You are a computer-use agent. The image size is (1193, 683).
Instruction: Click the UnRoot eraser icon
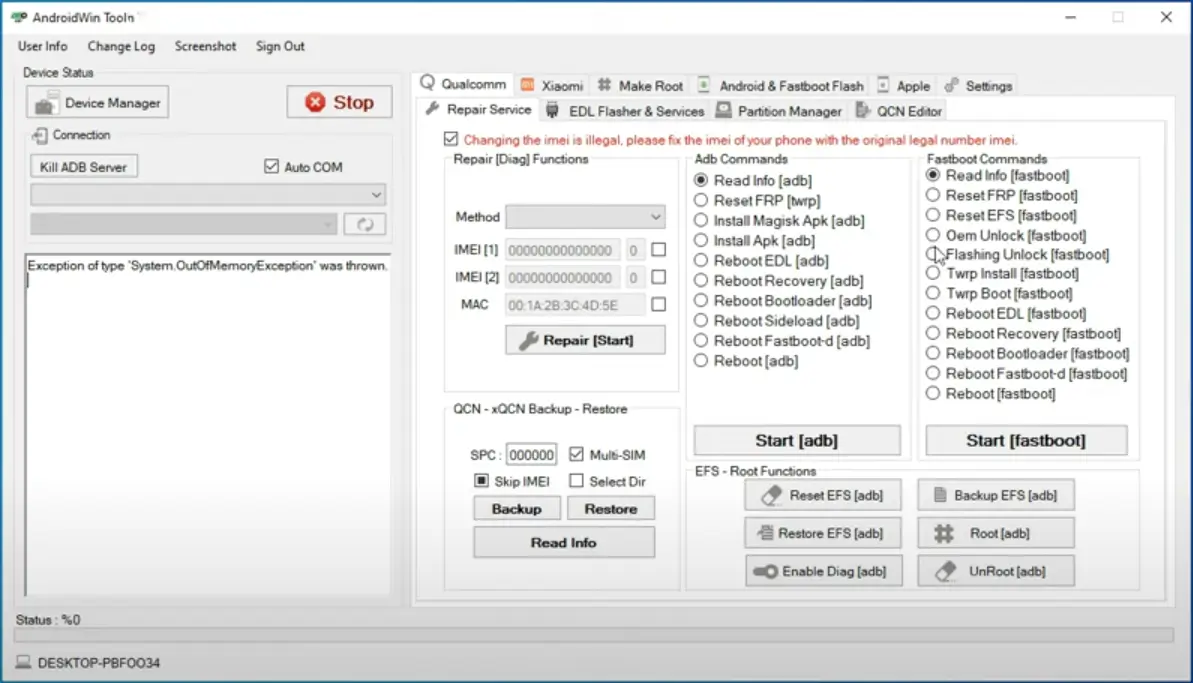tap(946, 571)
